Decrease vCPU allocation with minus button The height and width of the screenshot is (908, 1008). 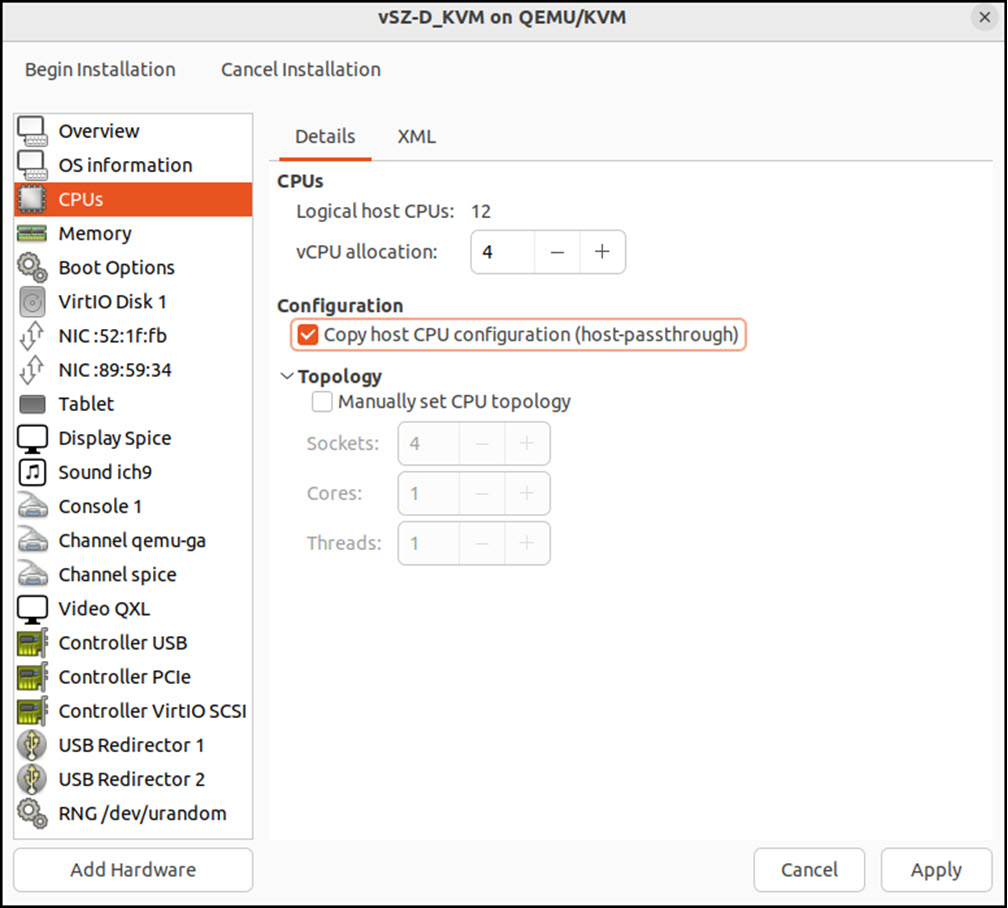[x=557, y=251]
